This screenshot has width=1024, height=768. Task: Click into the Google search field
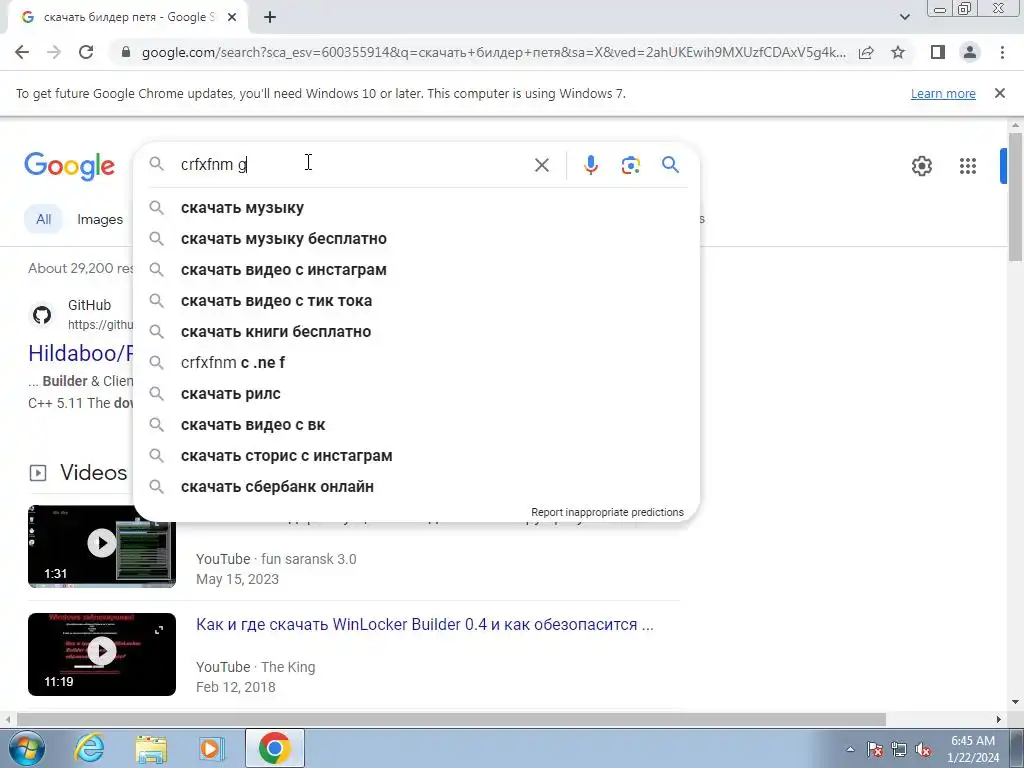[x=353, y=165]
